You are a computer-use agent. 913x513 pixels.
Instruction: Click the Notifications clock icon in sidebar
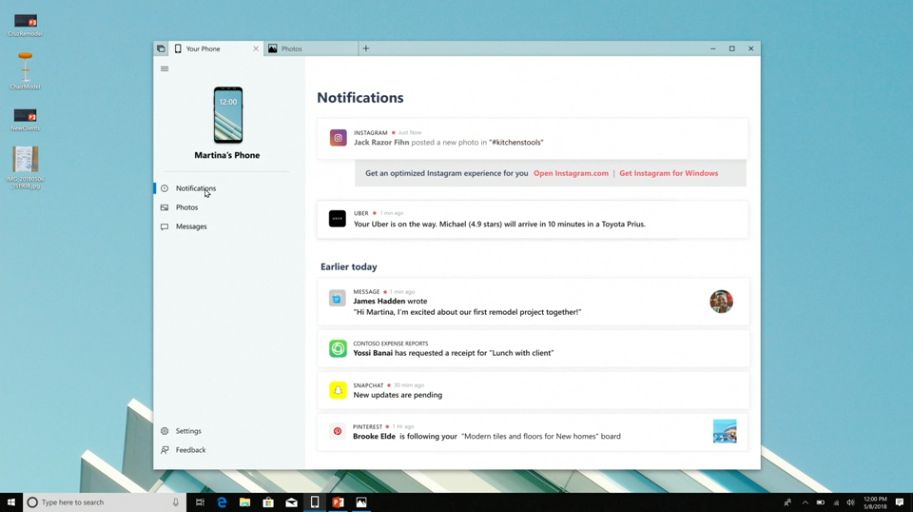coord(165,188)
